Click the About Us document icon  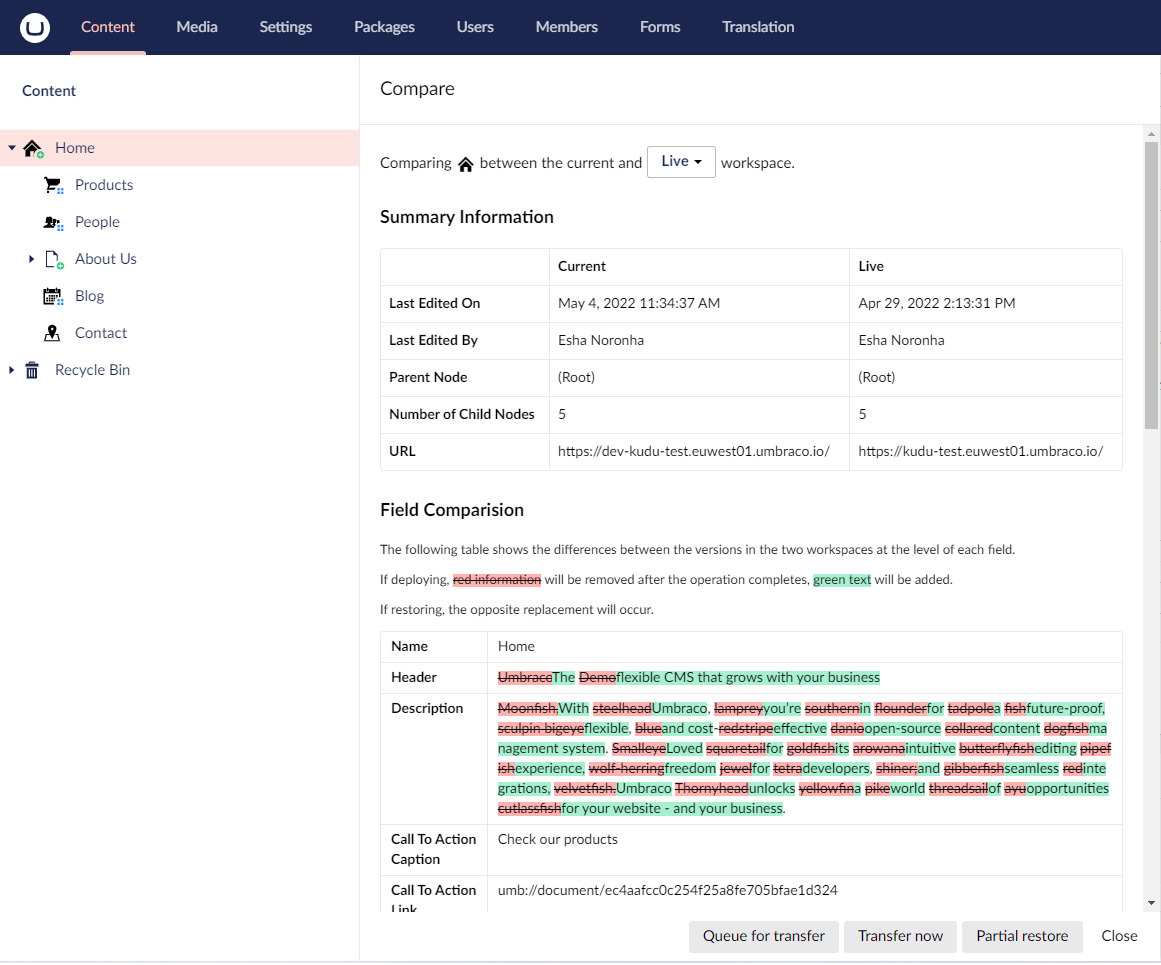[x=53, y=259]
